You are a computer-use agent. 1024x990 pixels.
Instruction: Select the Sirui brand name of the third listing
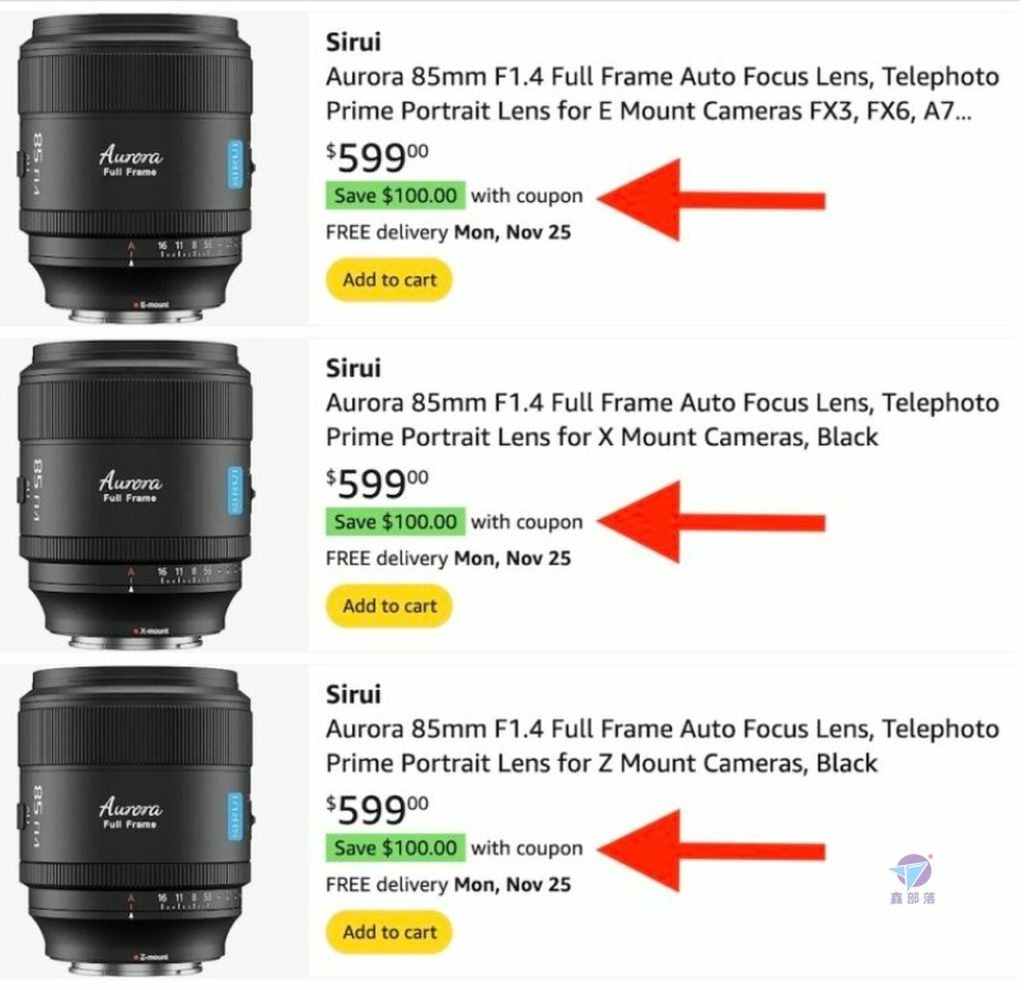(x=353, y=694)
